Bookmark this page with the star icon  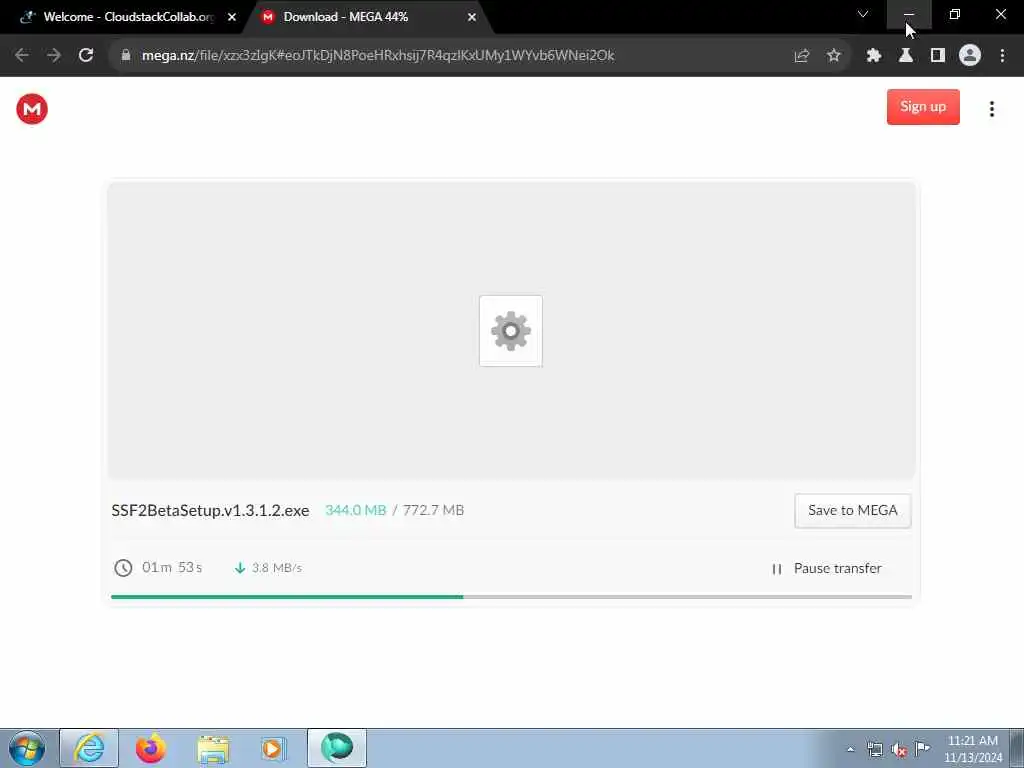click(834, 56)
